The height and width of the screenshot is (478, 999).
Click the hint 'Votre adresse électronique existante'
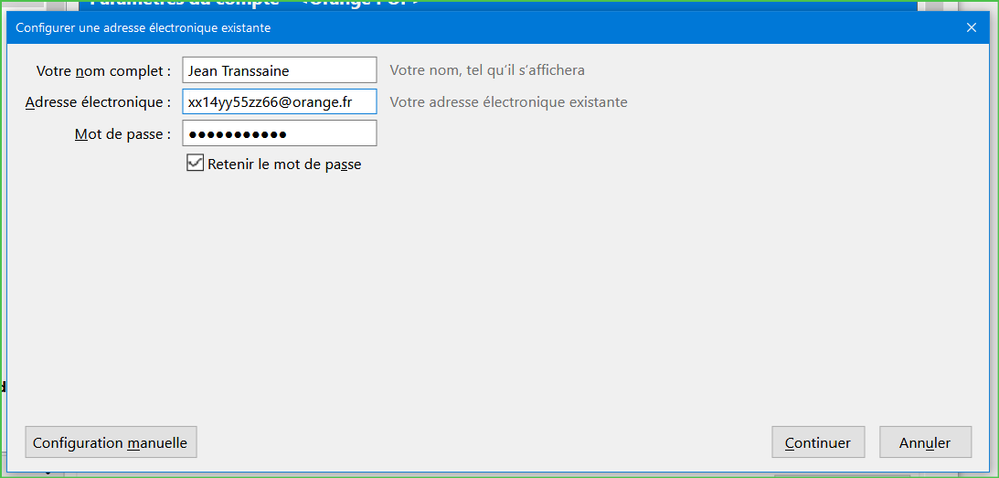[x=508, y=102]
